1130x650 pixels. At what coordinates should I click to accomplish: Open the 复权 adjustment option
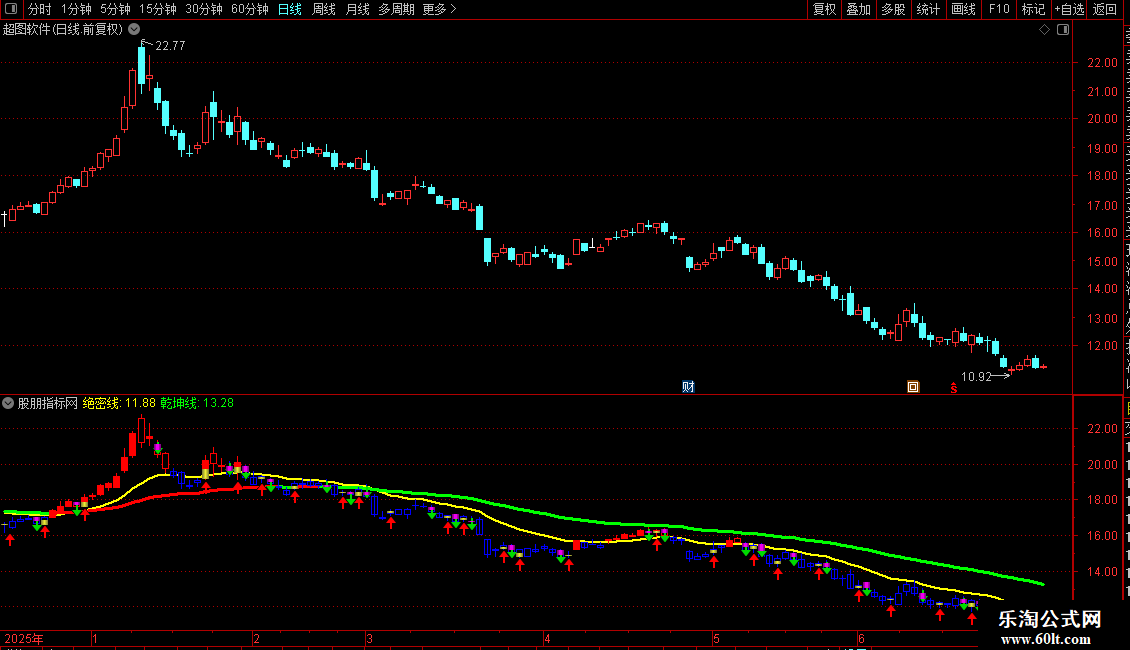pyautogui.click(x=824, y=9)
